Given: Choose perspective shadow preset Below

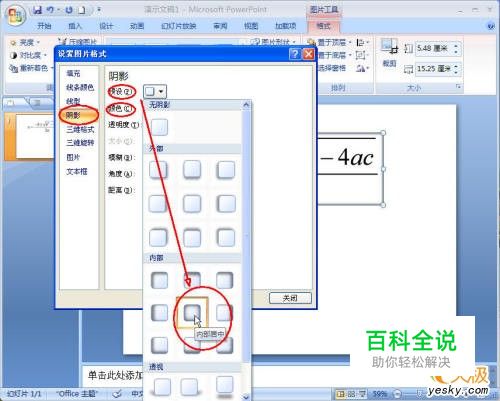Looking at the screenshot, I should pyautogui.click(x=225, y=387).
